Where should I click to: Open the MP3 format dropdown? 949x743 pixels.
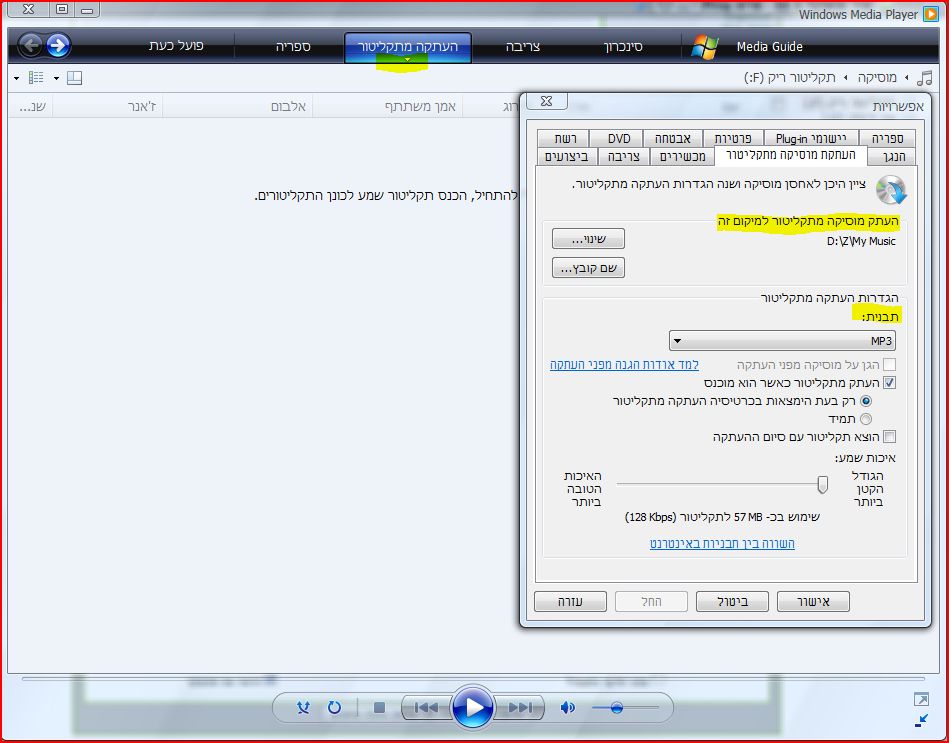click(782, 341)
